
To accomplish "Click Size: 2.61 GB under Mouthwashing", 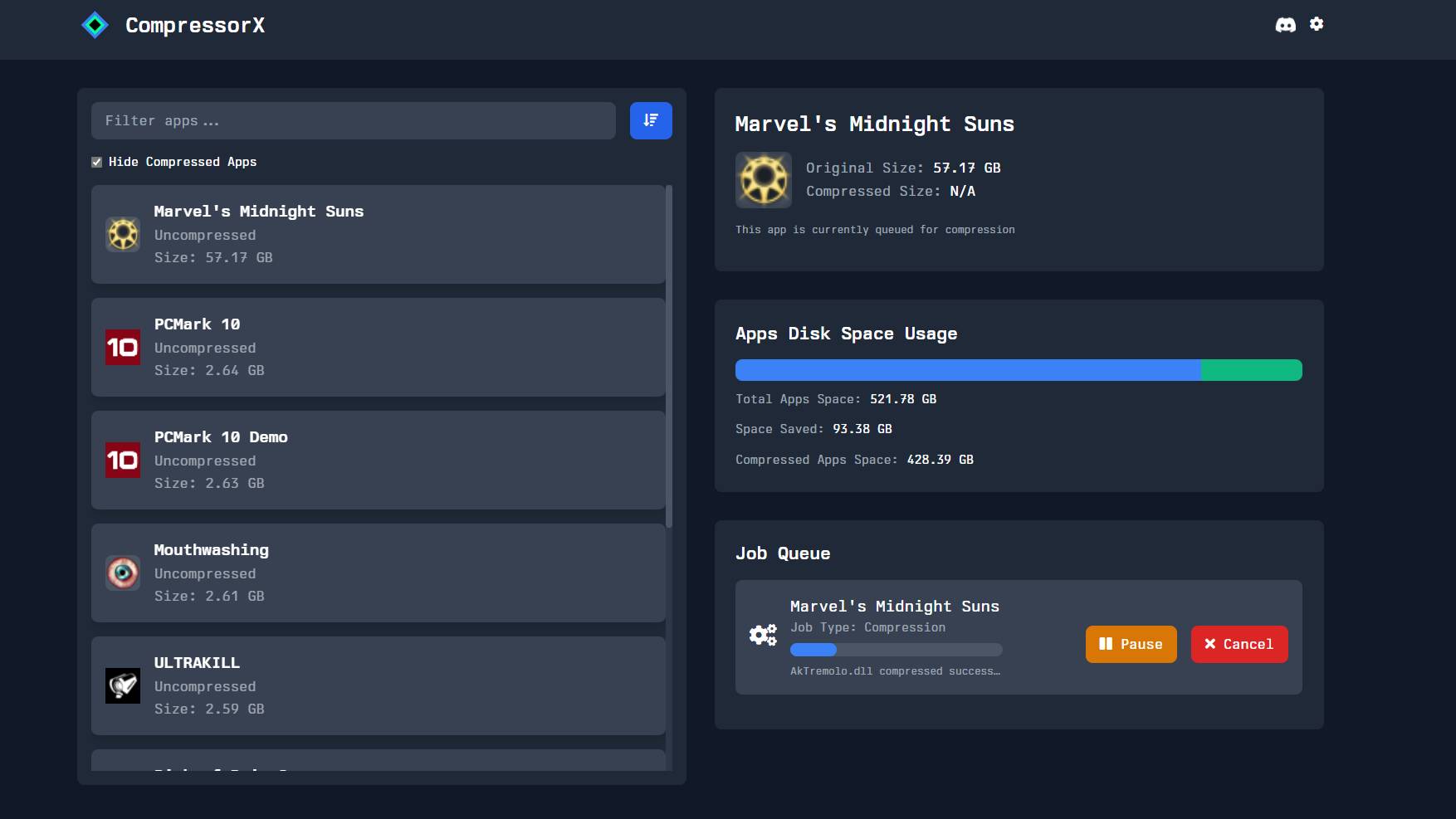I will tap(209, 596).
